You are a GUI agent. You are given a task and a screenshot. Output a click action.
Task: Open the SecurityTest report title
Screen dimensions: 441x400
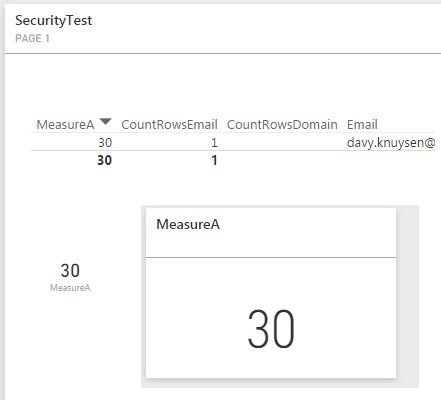(53, 21)
